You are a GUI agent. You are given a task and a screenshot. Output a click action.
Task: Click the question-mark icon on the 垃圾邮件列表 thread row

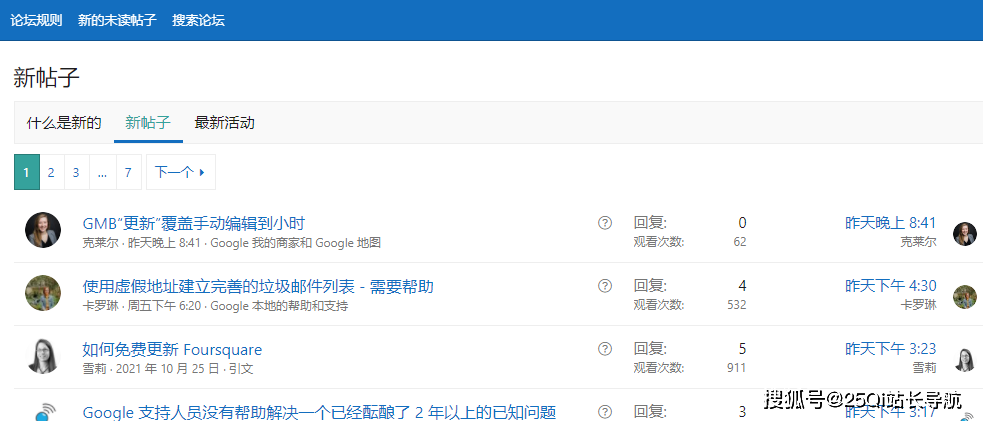(604, 286)
